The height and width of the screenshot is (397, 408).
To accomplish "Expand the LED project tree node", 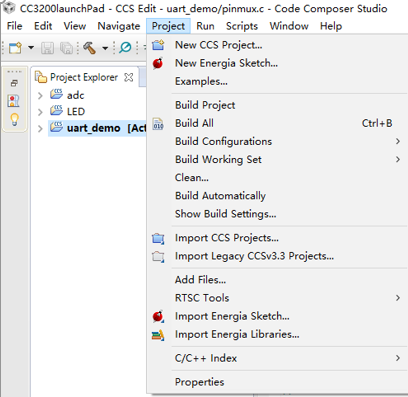I will coord(40,112).
